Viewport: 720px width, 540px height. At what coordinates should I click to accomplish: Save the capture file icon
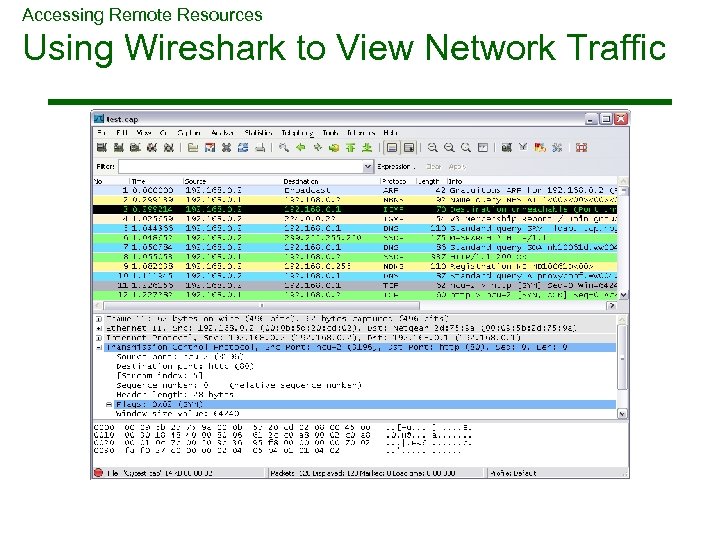click(210, 147)
